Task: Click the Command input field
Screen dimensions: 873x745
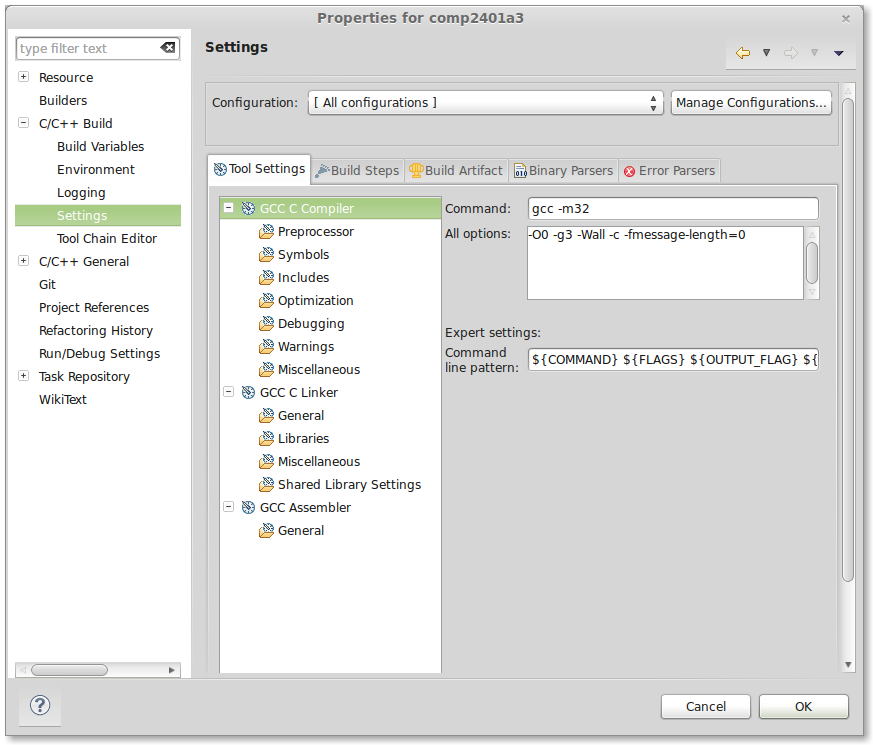Action: click(672, 209)
